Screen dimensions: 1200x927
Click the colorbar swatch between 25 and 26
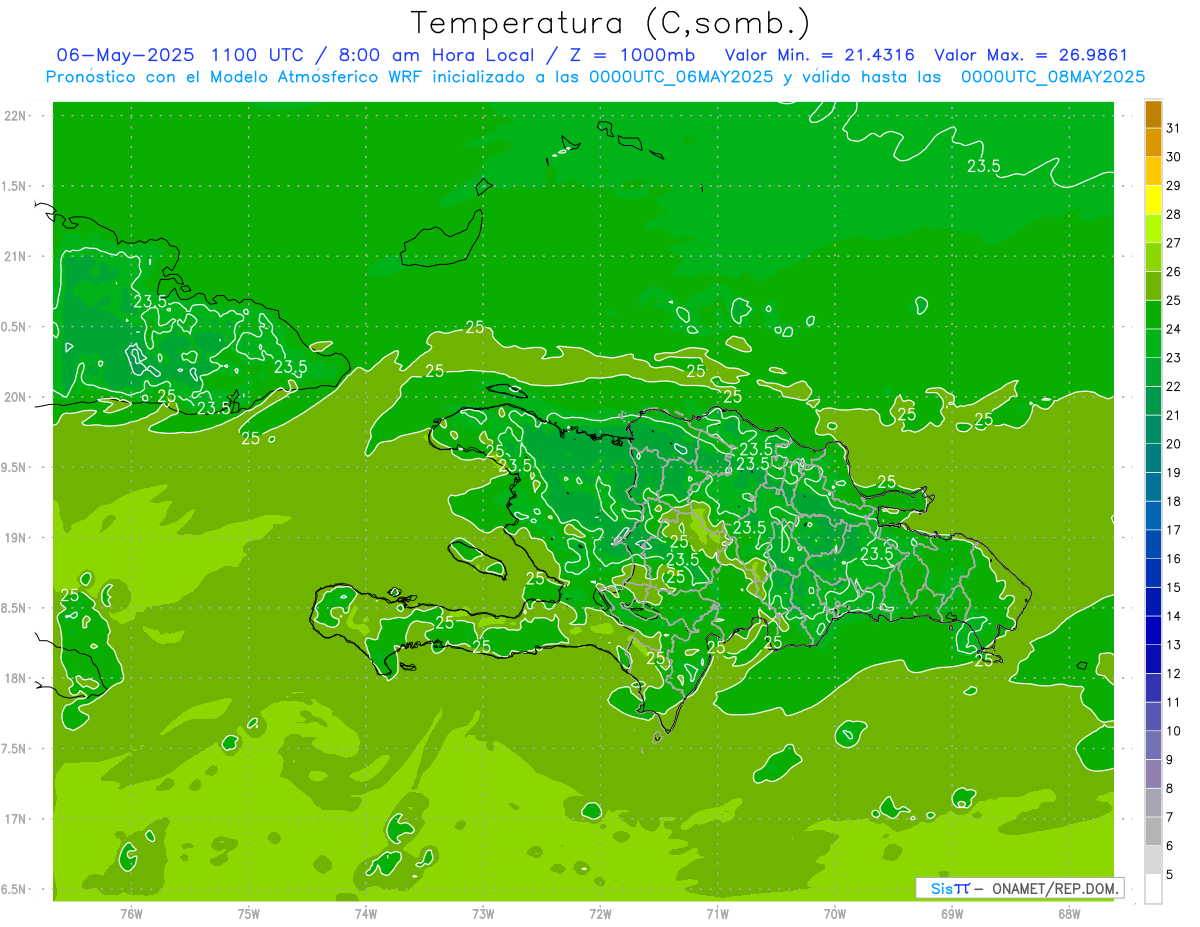(x=1153, y=286)
